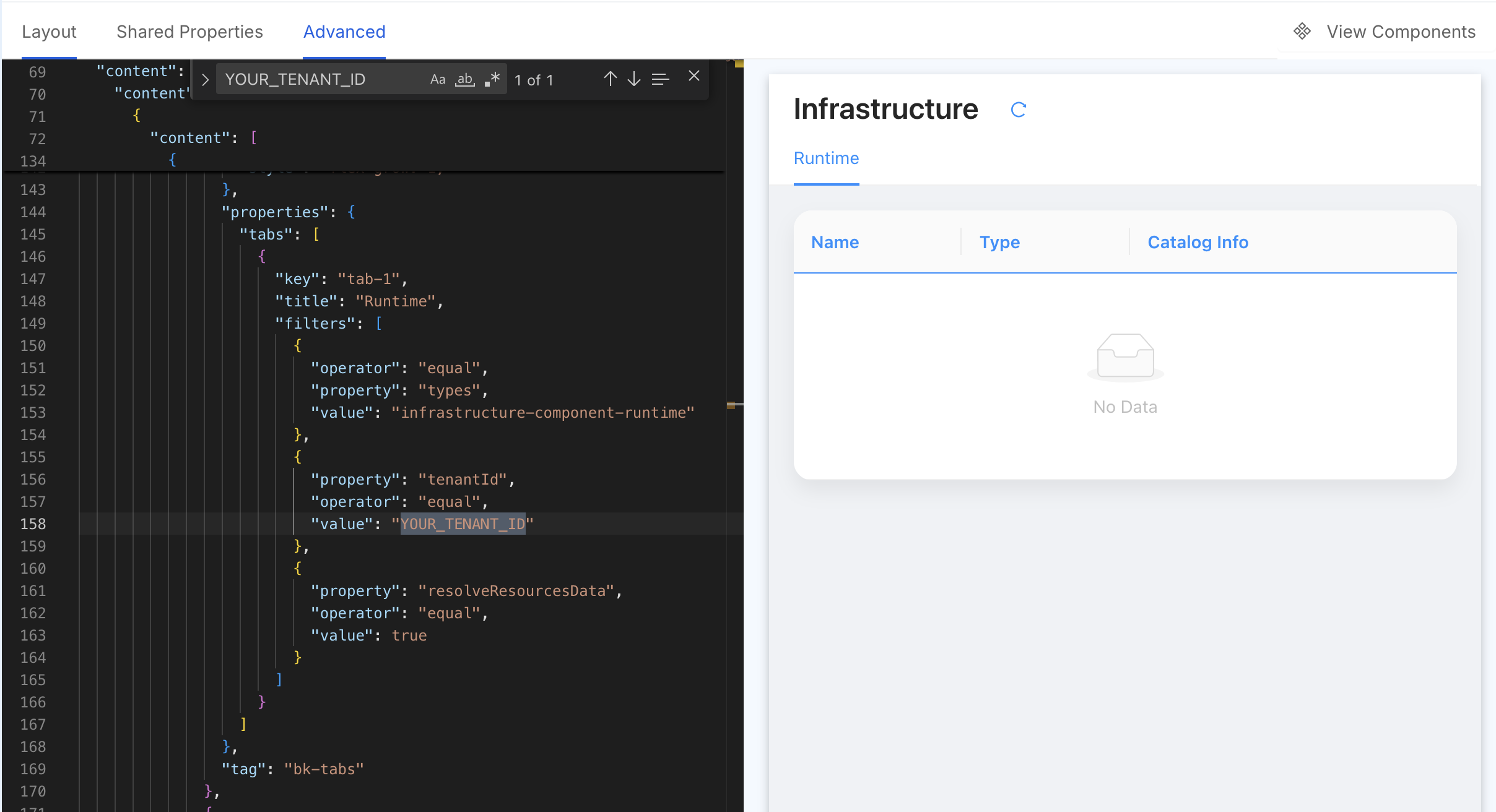Click the View Components button
The width and height of the screenshot is (1496, 812).
[x=1385, y=32]
